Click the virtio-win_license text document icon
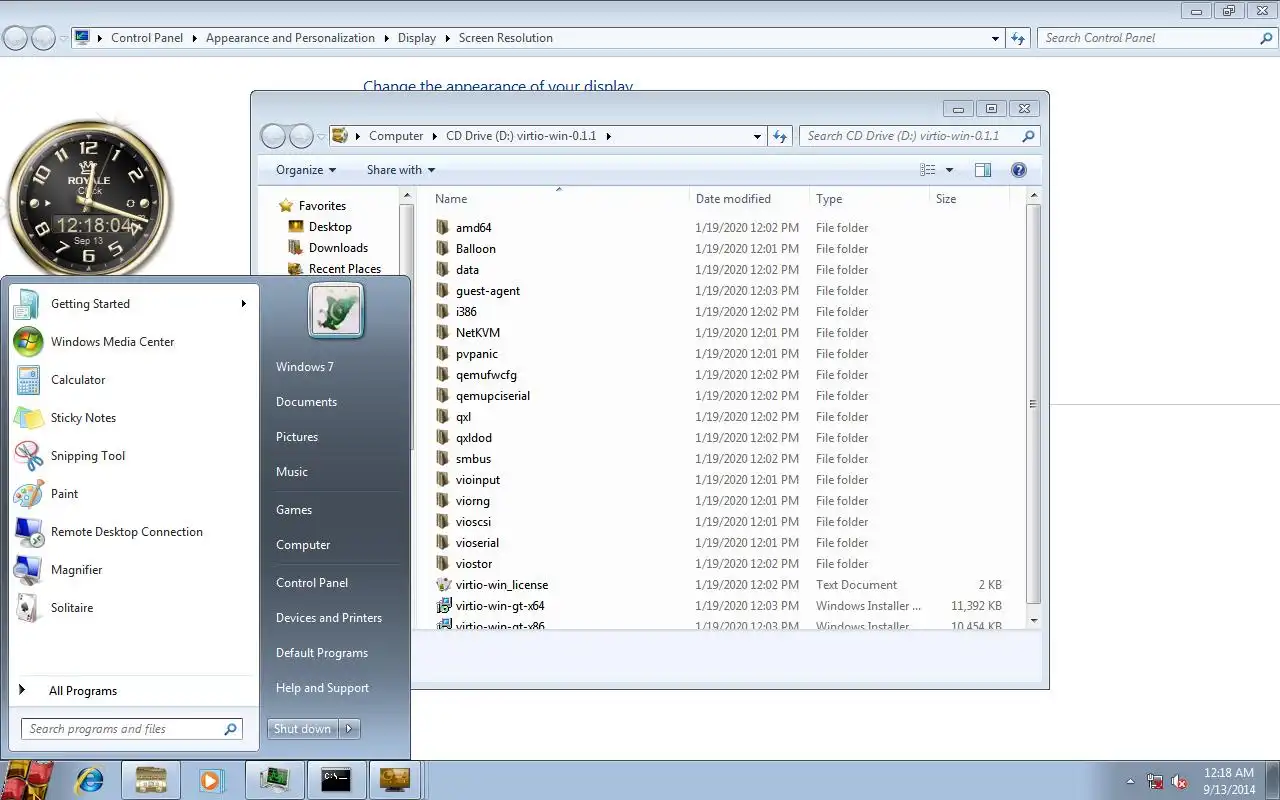Screen dimensions: 1280x800 pos(444,585)
